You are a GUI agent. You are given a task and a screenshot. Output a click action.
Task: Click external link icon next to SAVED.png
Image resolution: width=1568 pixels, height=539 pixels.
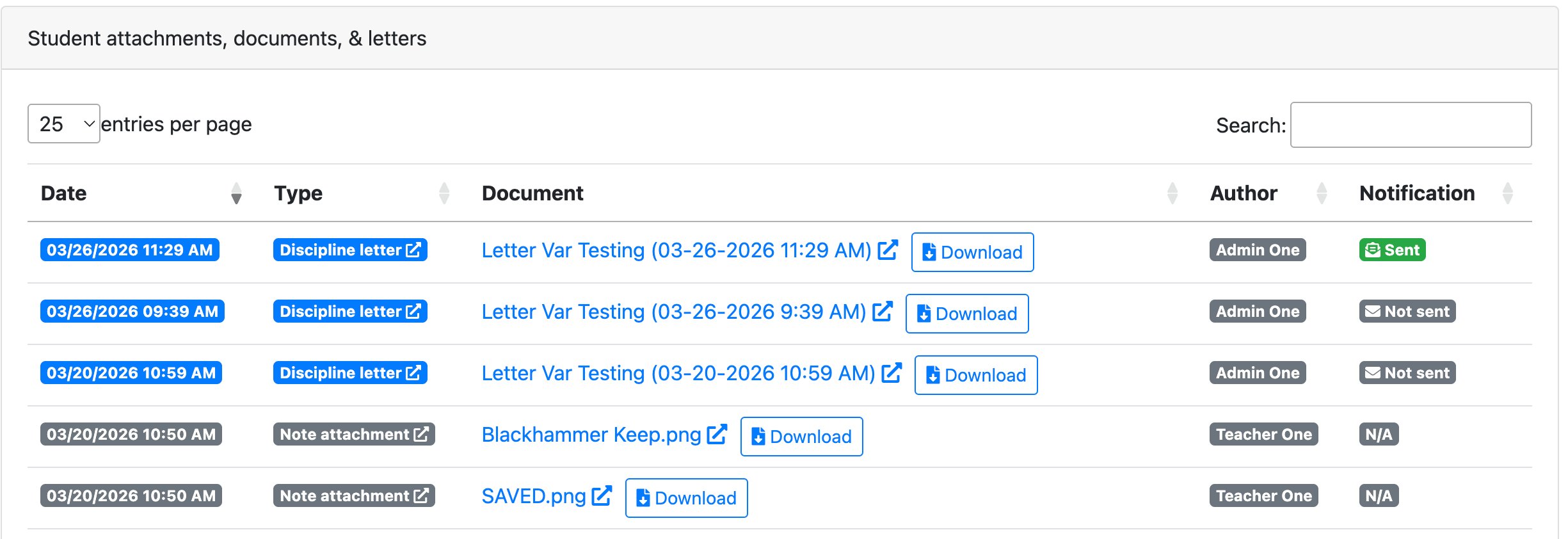[x=602, y=495]
